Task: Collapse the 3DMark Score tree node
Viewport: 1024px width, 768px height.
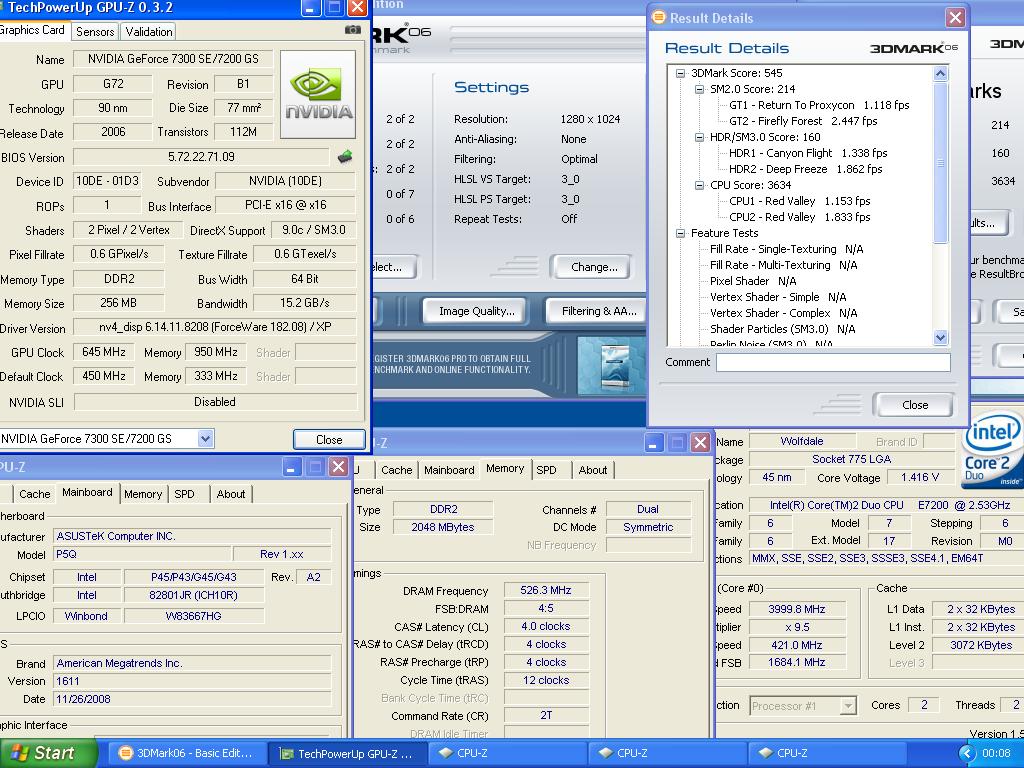Action: coord(680,73)
